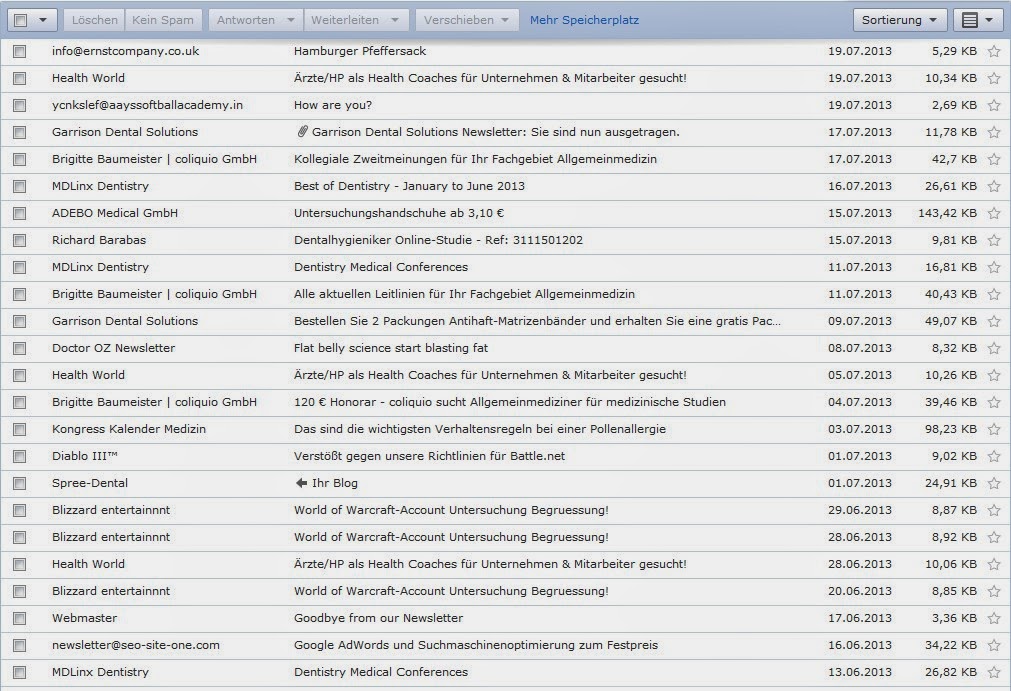Star the 11.07.2013 Dentistry Medical Conferences email
Image resolution: width=1011 pixels, height=691 pixels.
pyautogui.click(x=994, y=267)
